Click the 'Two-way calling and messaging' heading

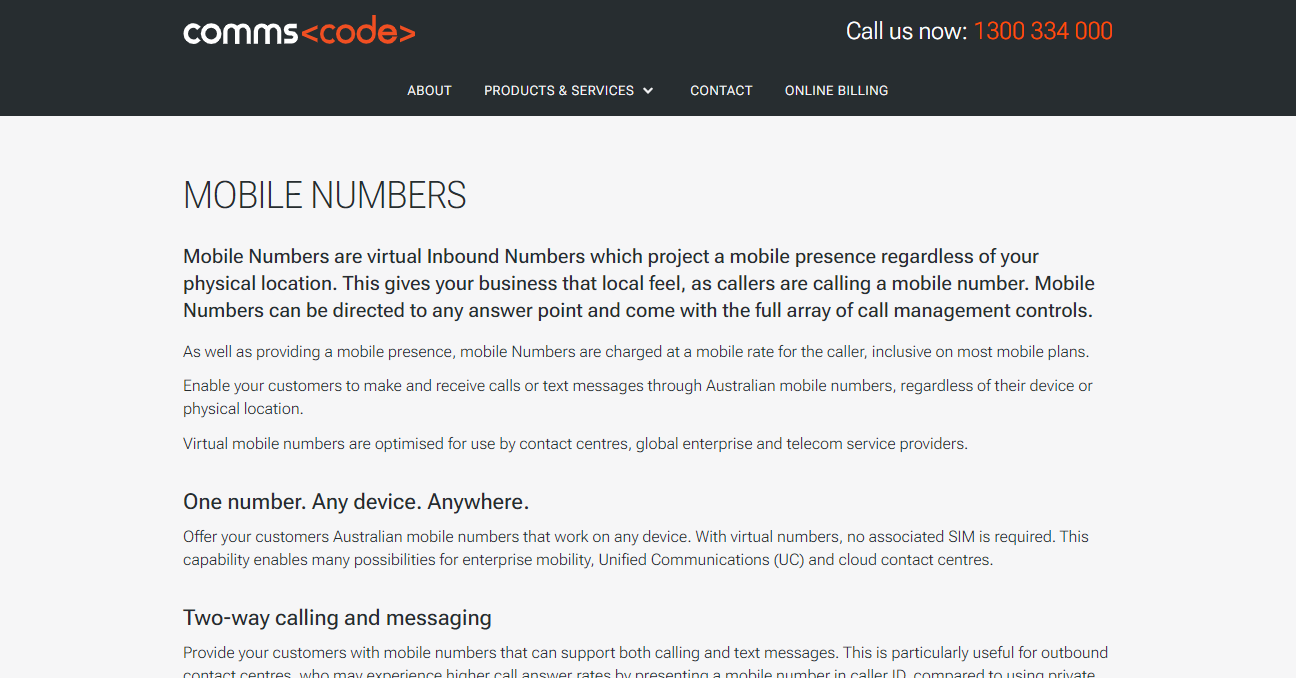point(336,617)
